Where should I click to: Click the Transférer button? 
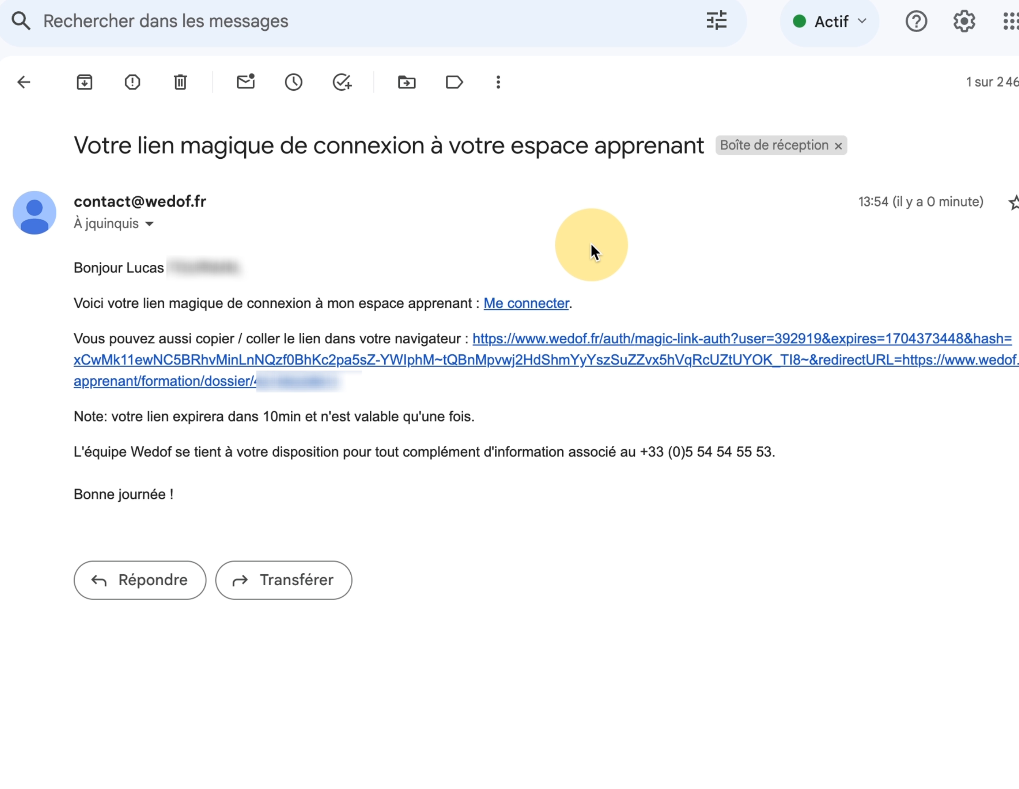284,580
